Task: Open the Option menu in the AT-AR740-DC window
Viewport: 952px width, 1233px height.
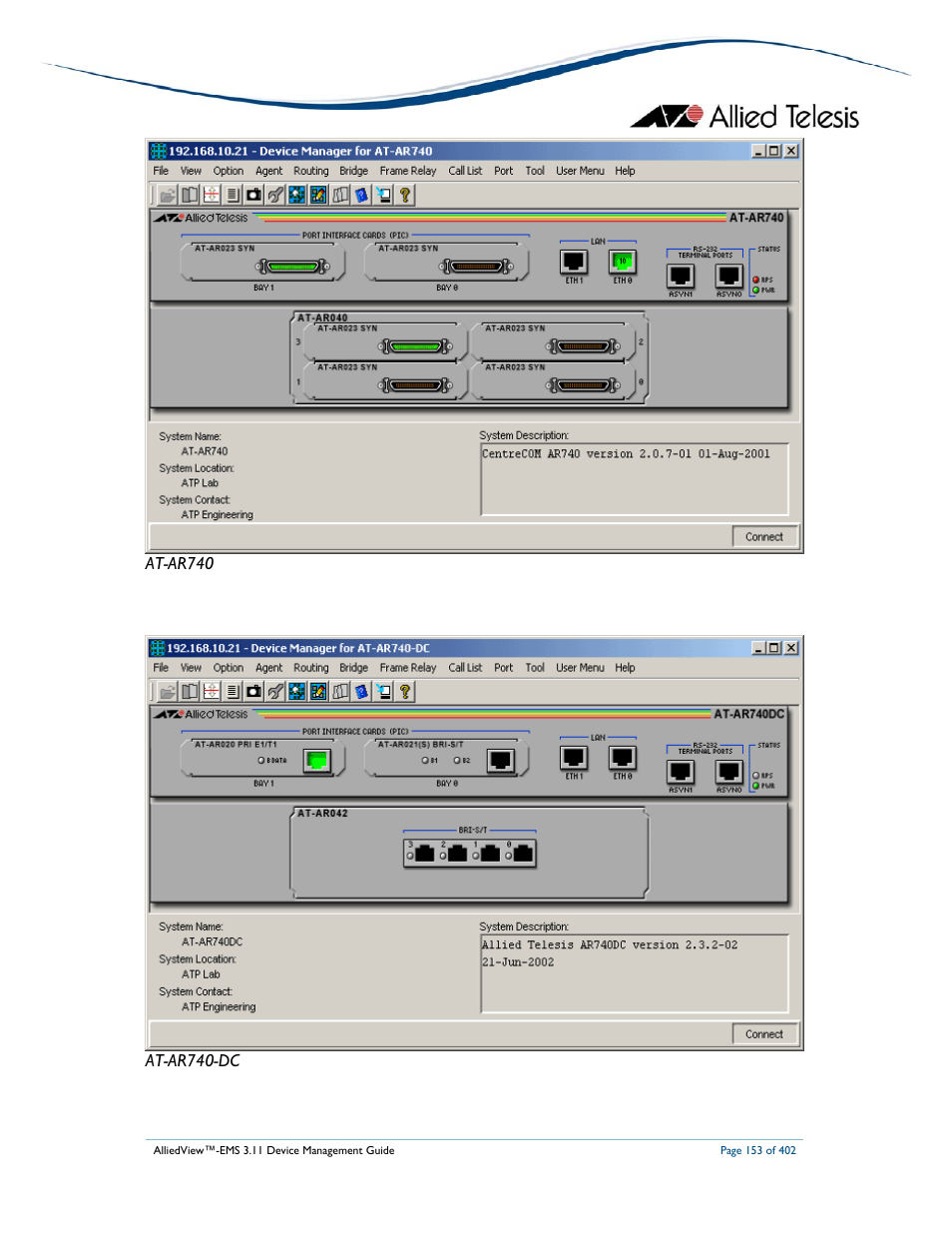Action: point(229,668)
